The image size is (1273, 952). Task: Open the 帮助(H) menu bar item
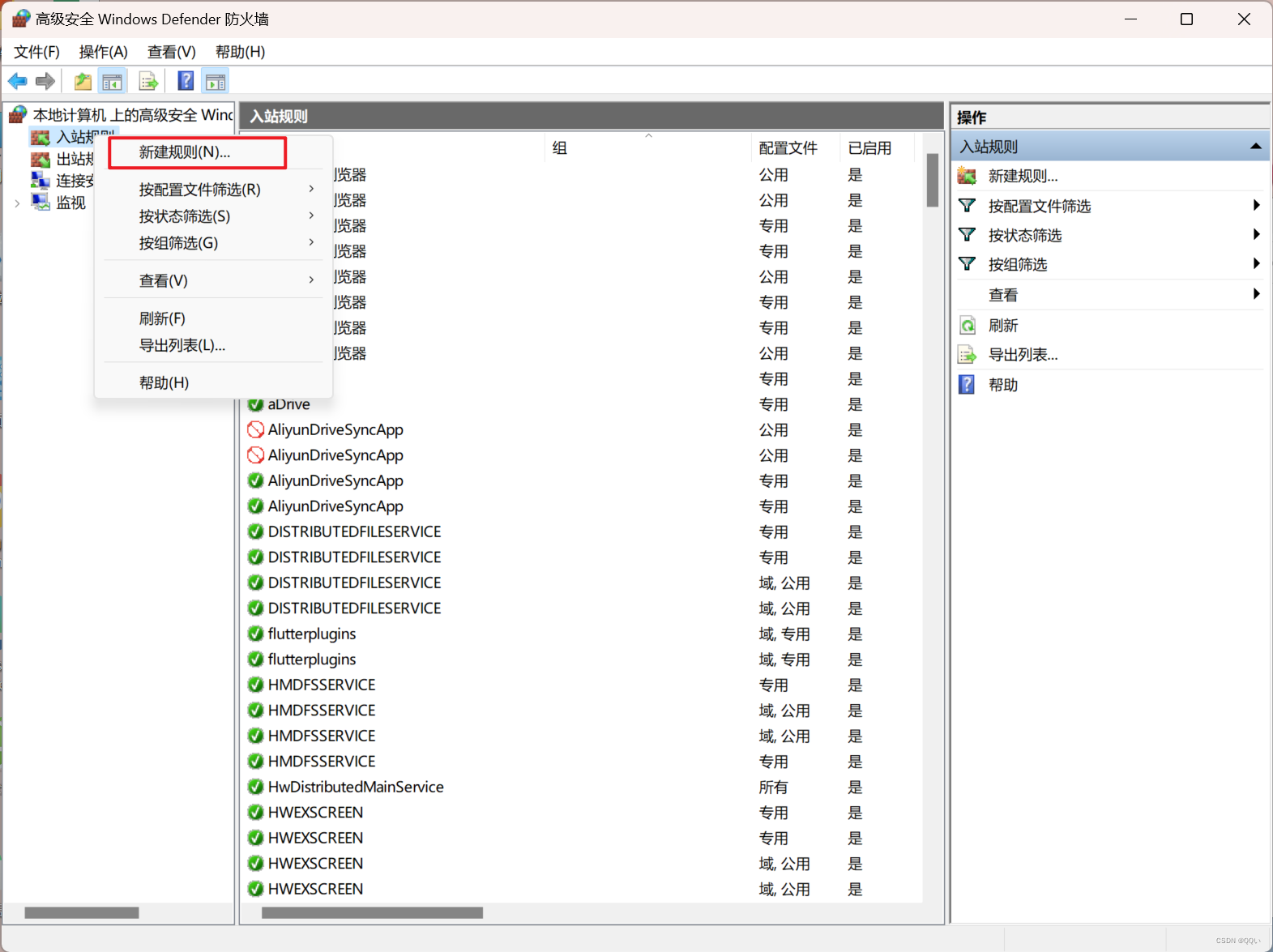click(241, 52)
